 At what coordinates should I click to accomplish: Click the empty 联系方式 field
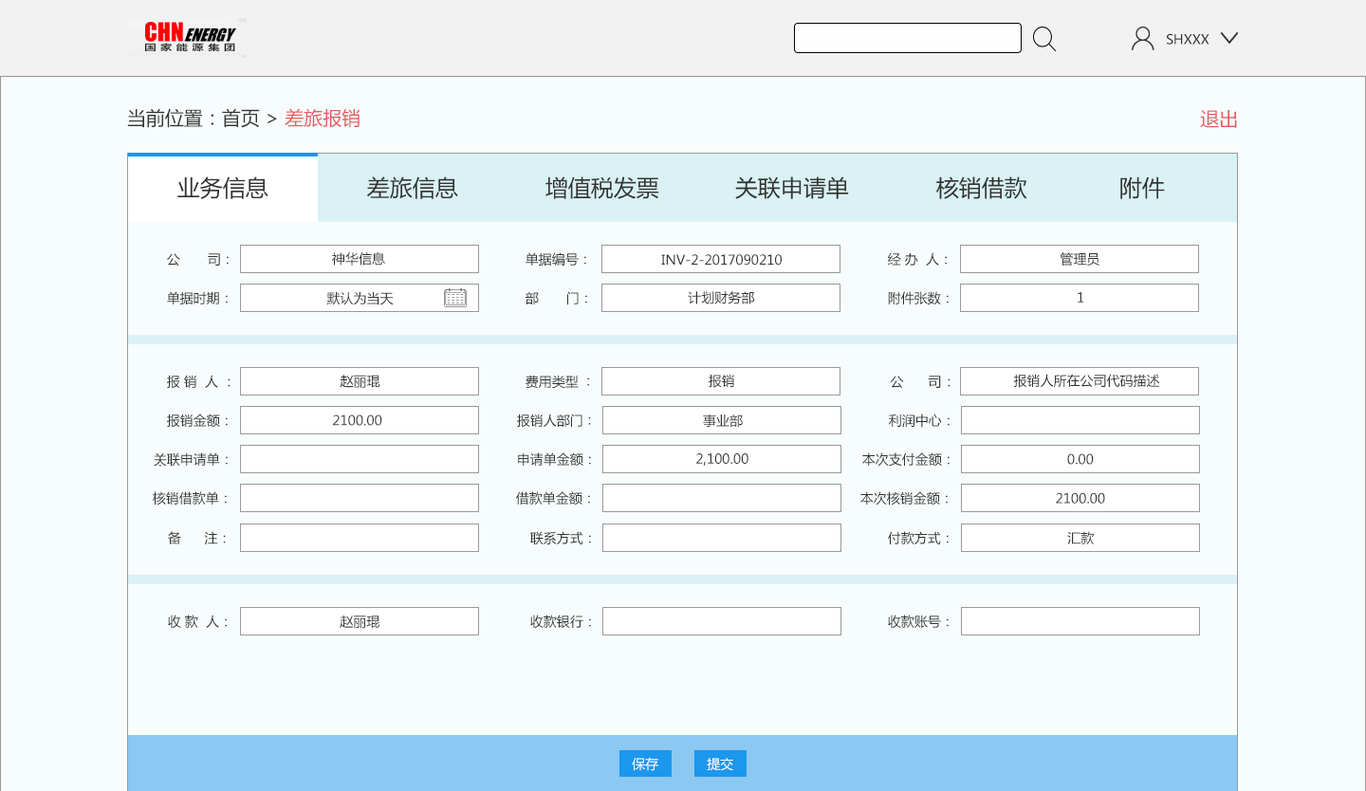click(721, 538)
